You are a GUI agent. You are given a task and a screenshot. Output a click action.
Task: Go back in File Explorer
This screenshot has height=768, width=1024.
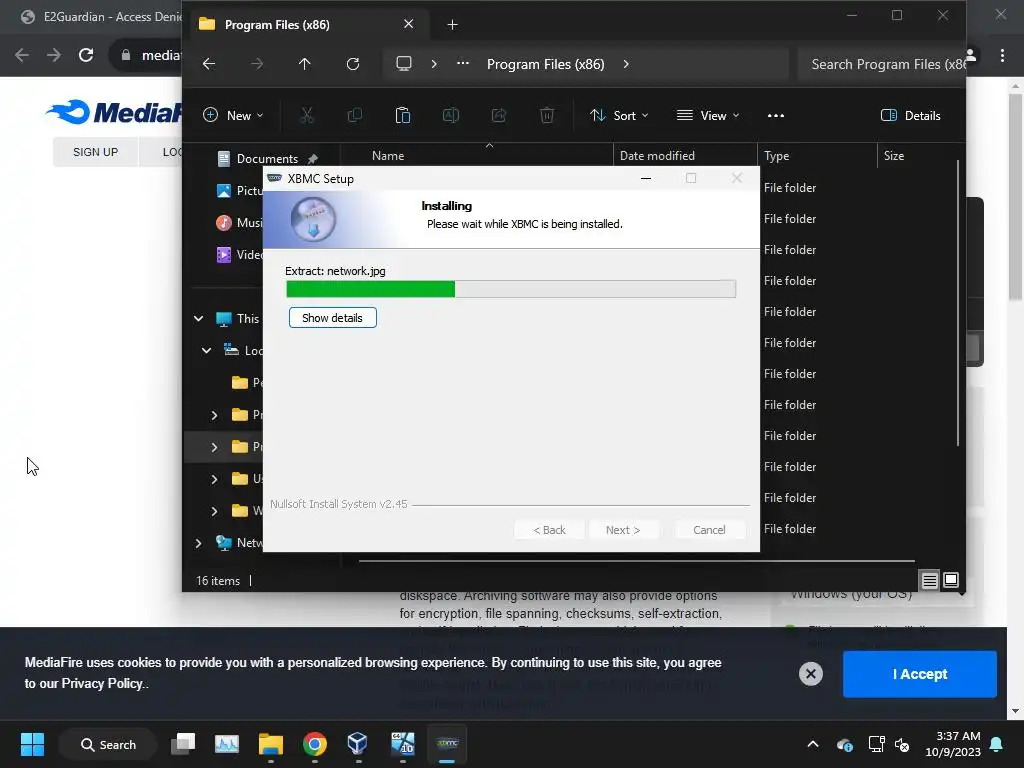point(209,64)
